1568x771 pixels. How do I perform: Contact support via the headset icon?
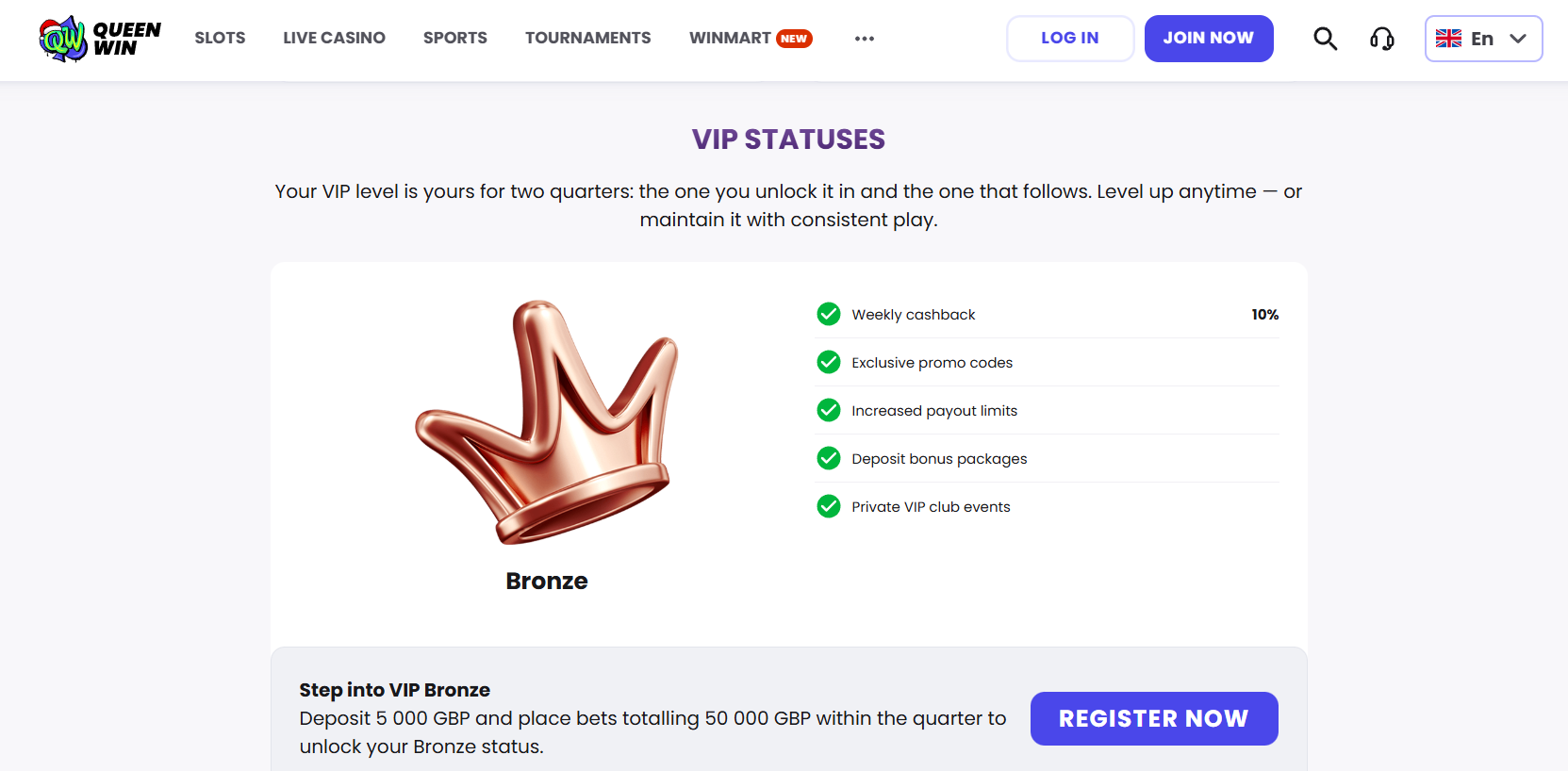point(1381,39)
